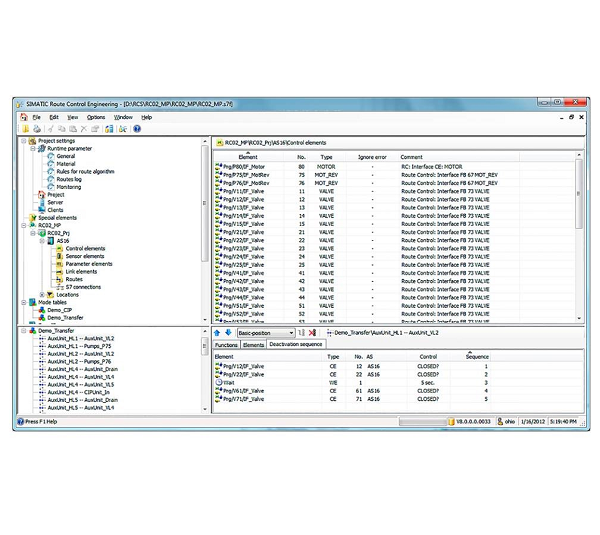This screenshot has height=535, width=600.
Task: Click the Project settings folder icon
Action: click(x=33, y=141)
